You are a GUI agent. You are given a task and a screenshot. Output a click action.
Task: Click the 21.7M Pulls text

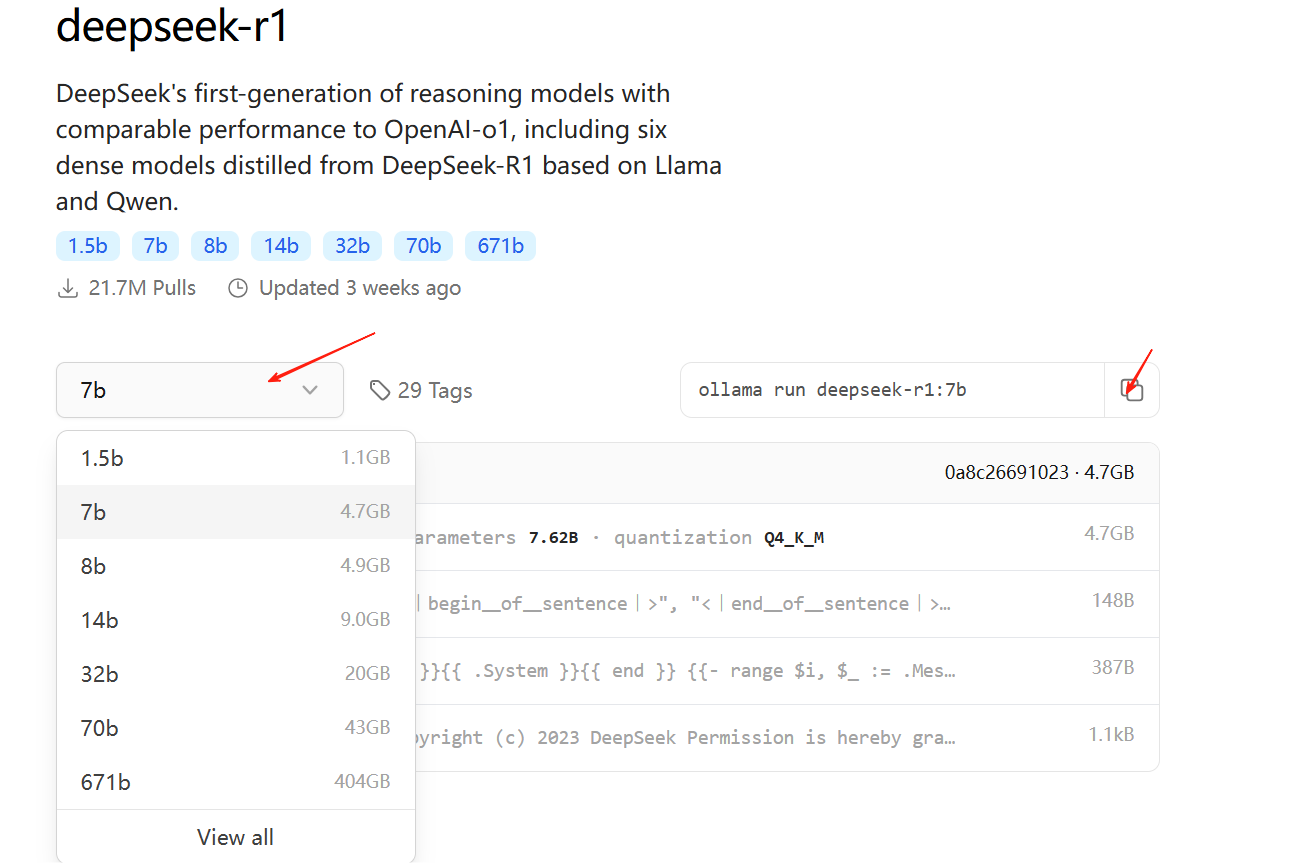pyautogui.click(x=142, y=288)
